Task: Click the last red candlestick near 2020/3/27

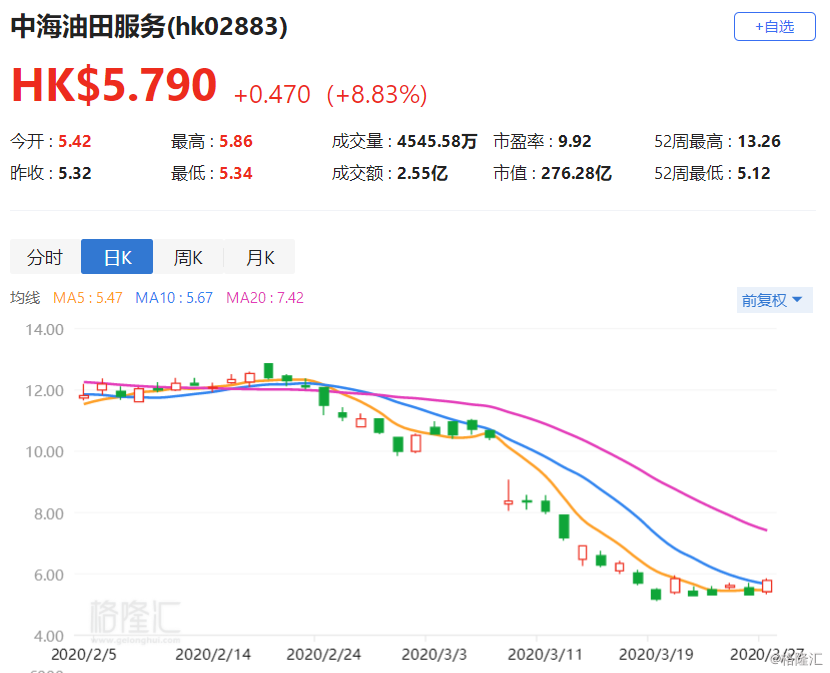Action: pyautogui.click(x=767, y=586)
